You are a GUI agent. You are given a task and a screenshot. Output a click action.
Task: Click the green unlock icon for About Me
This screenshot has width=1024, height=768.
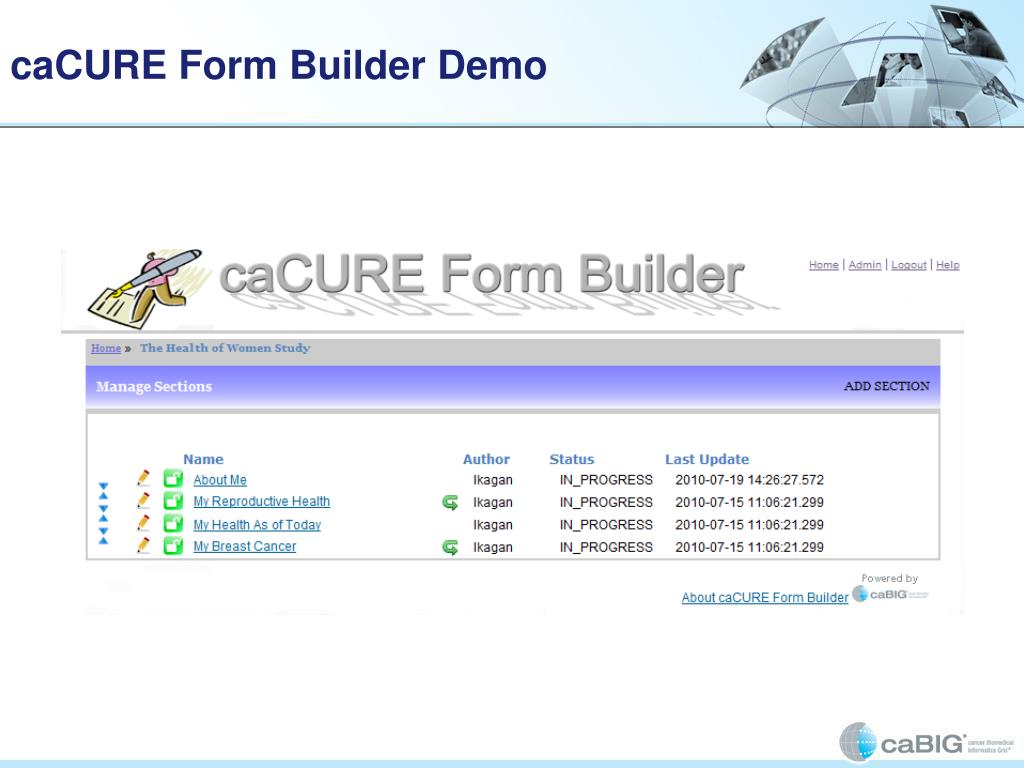pyautogui.click(x=173, y=479)
